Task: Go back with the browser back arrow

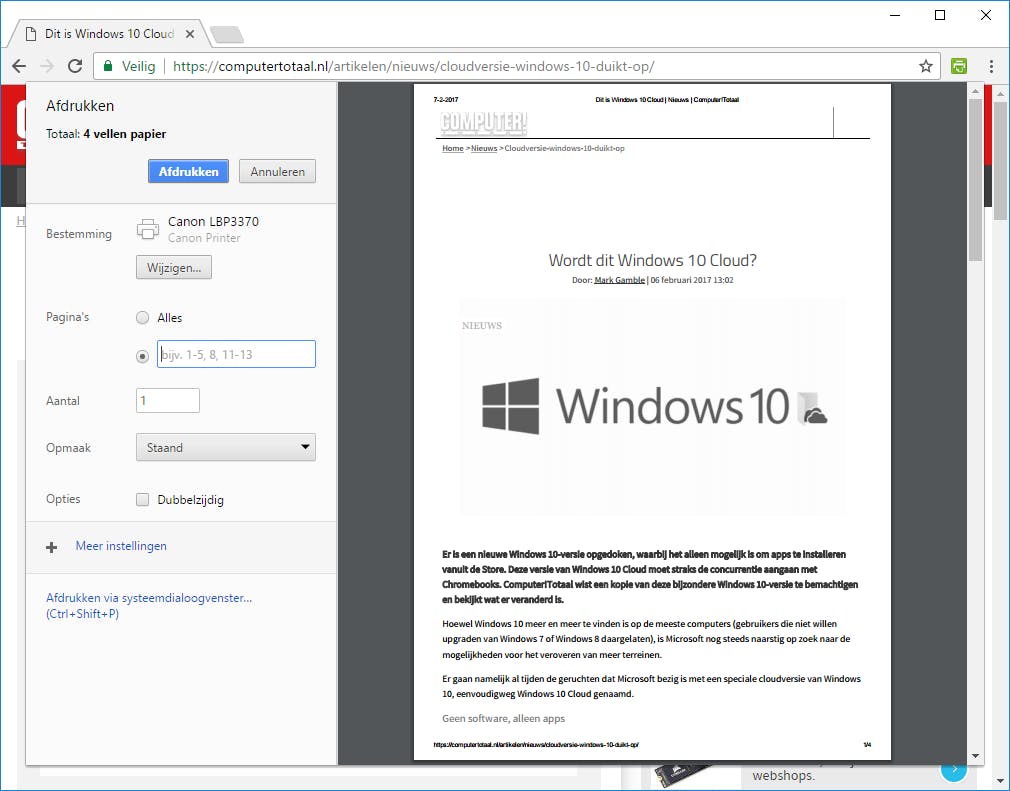Action: coord(19,66)
